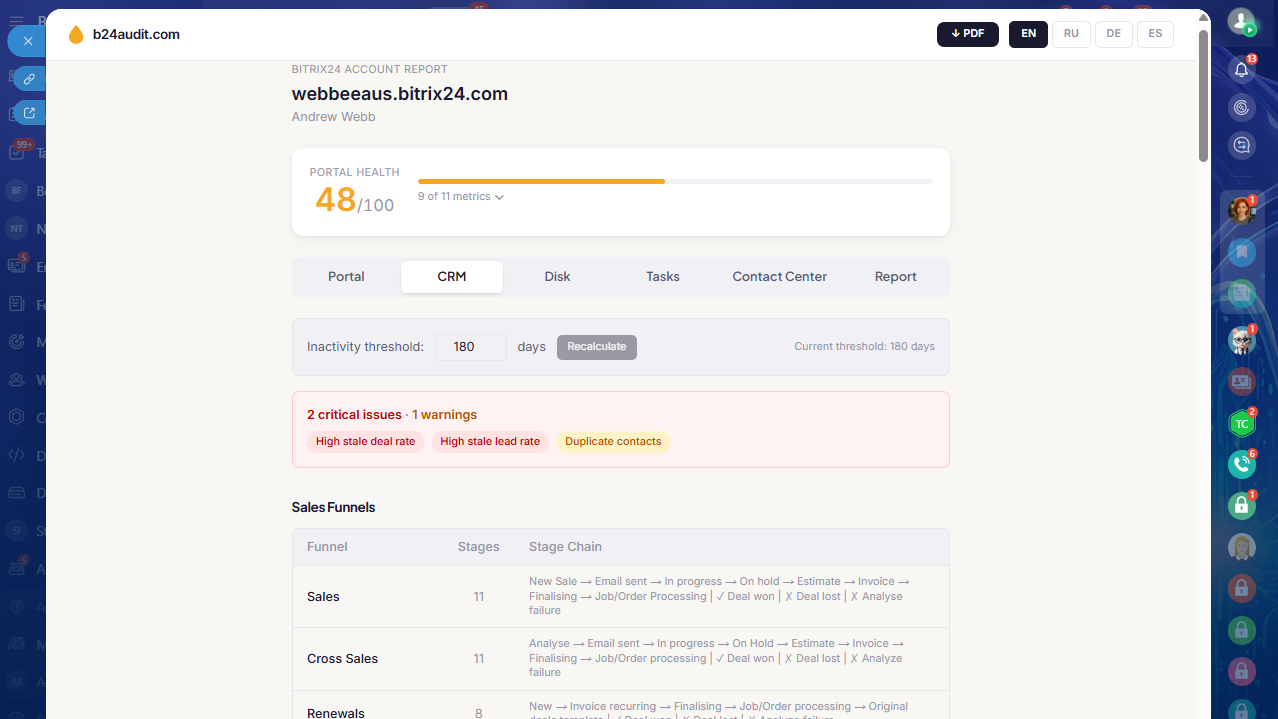Go to the Tasks tab
This screenshot has height=719, width=1278.
(663, 277)
